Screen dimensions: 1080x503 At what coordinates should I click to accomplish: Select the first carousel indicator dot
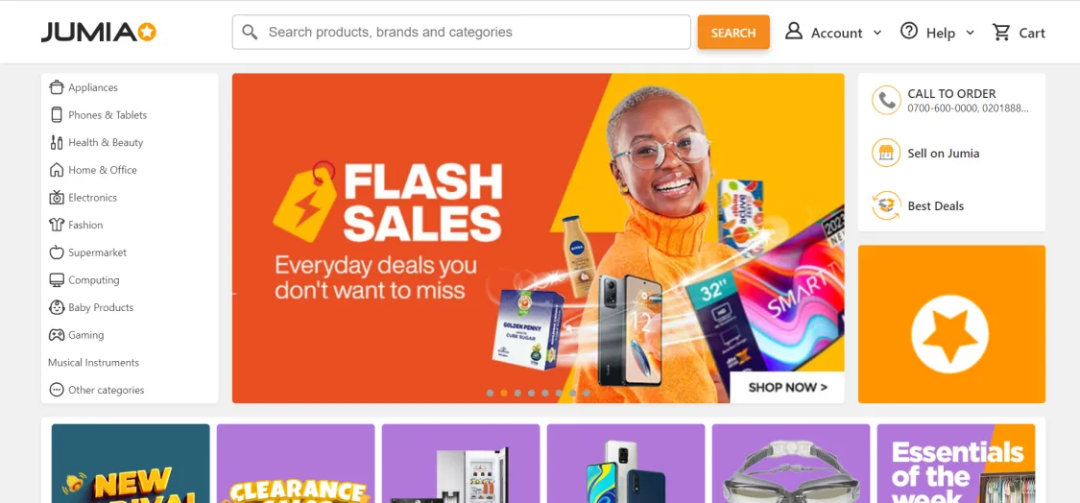tap(490, 393)
